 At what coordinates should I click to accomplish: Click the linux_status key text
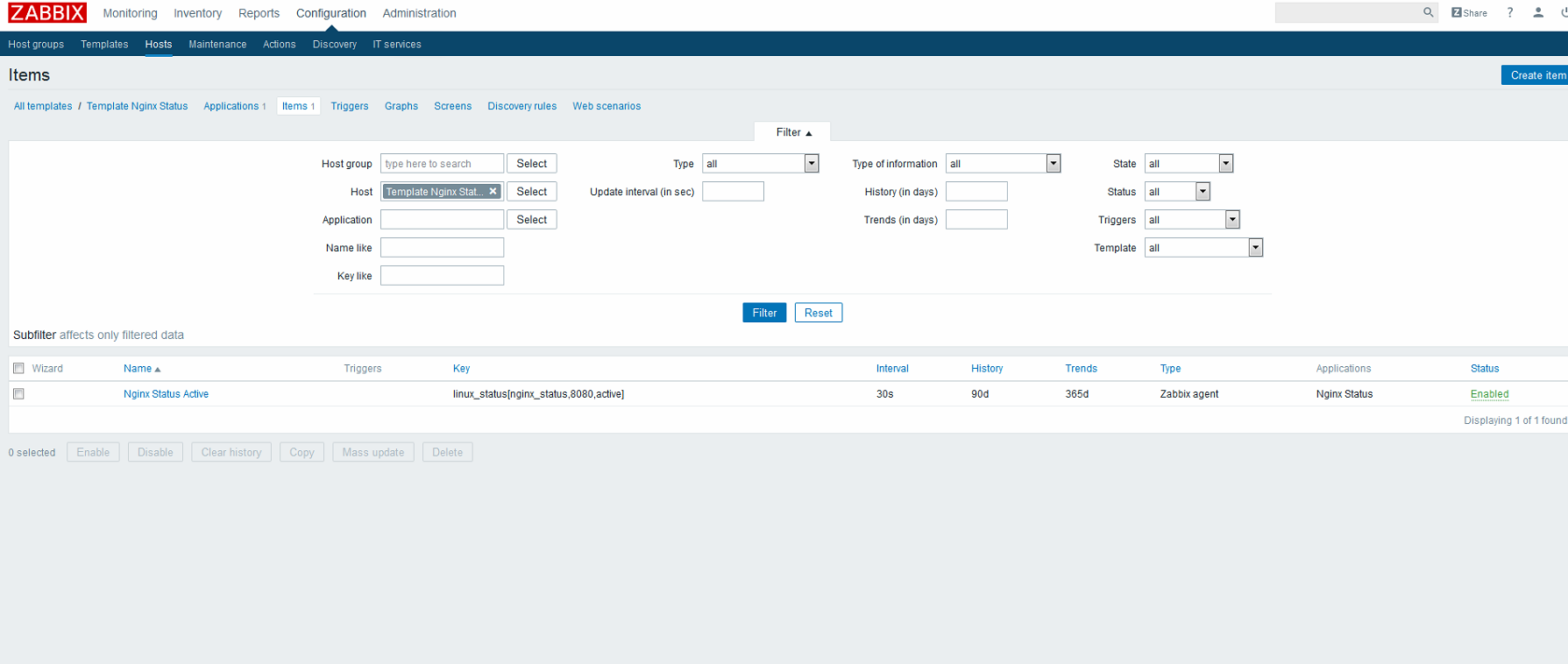click(538, 394)
